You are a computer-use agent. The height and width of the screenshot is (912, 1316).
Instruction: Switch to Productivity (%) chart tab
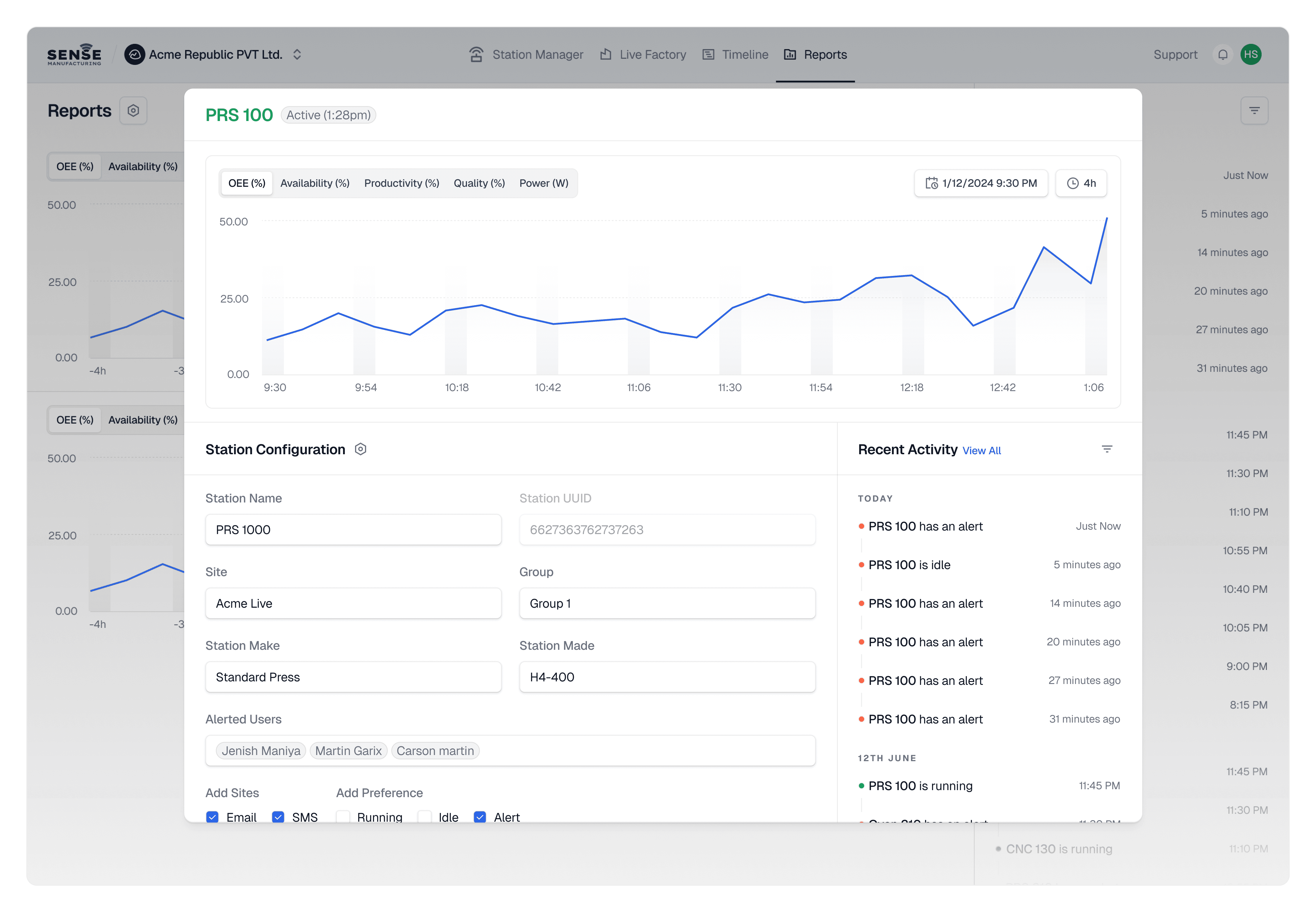[x=401, y=184]
